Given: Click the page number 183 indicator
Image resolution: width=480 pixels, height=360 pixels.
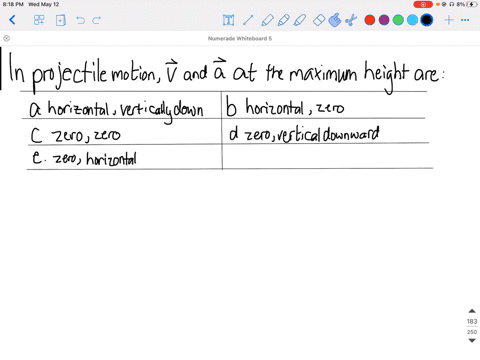Looking at the screenshot, I should point(472,321).
